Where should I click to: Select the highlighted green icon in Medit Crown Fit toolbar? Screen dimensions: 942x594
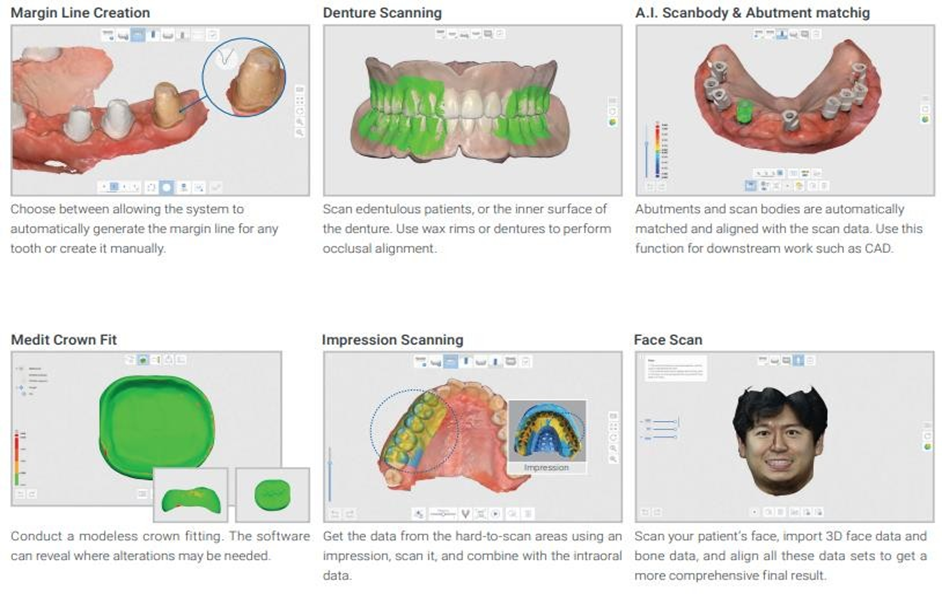tap(144, 359)
